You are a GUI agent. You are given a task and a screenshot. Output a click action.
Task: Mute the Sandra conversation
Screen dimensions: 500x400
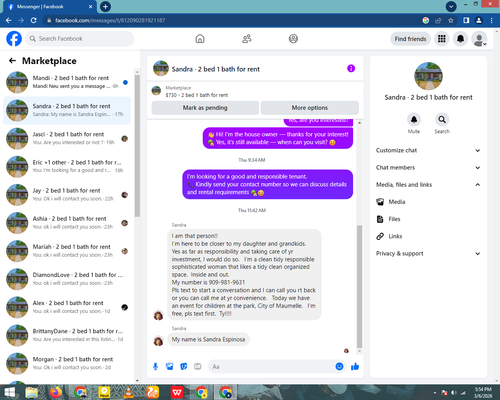pos(414,120)
